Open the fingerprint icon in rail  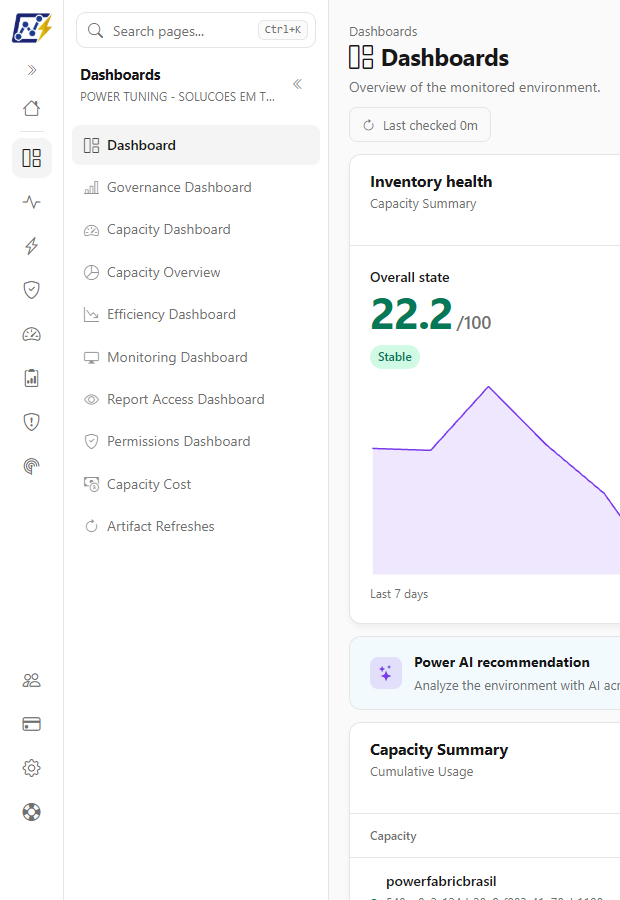(x=32, y=466)
